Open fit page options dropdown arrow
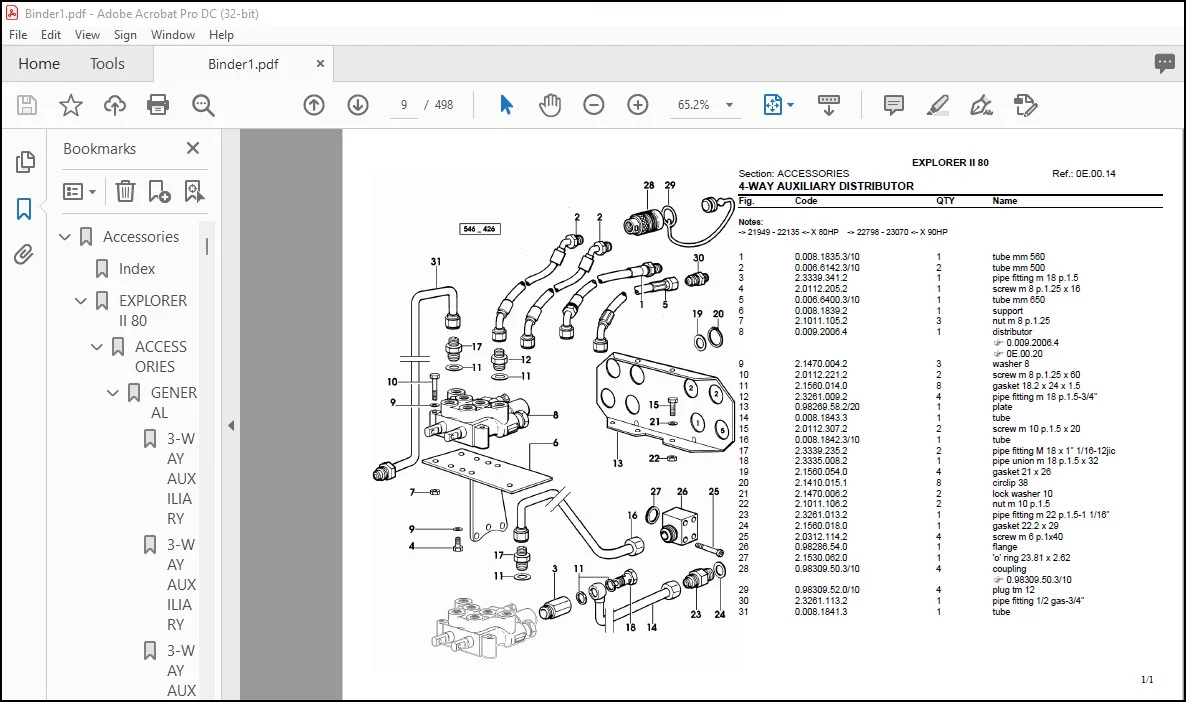Screen dimensions: 1186x702 [790, 105]
